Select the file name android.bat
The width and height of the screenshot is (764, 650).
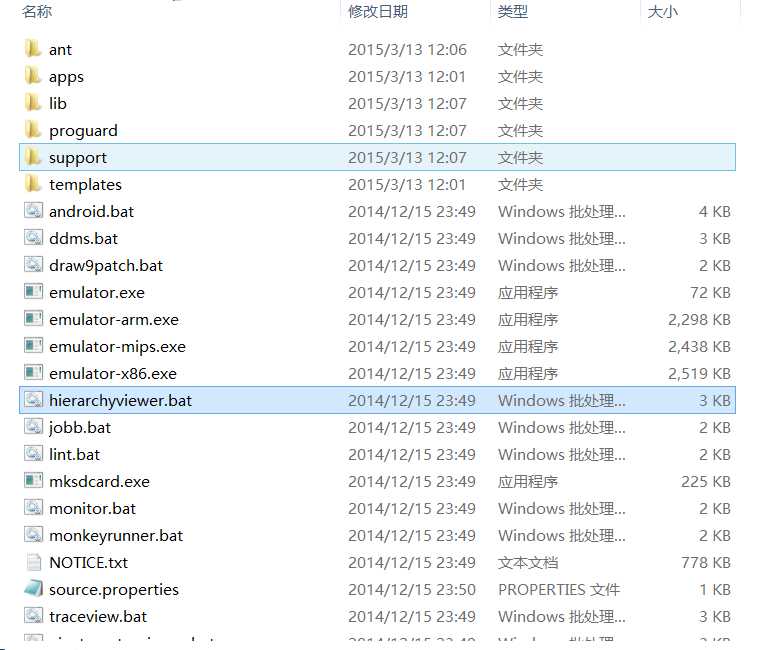(91, 211)
